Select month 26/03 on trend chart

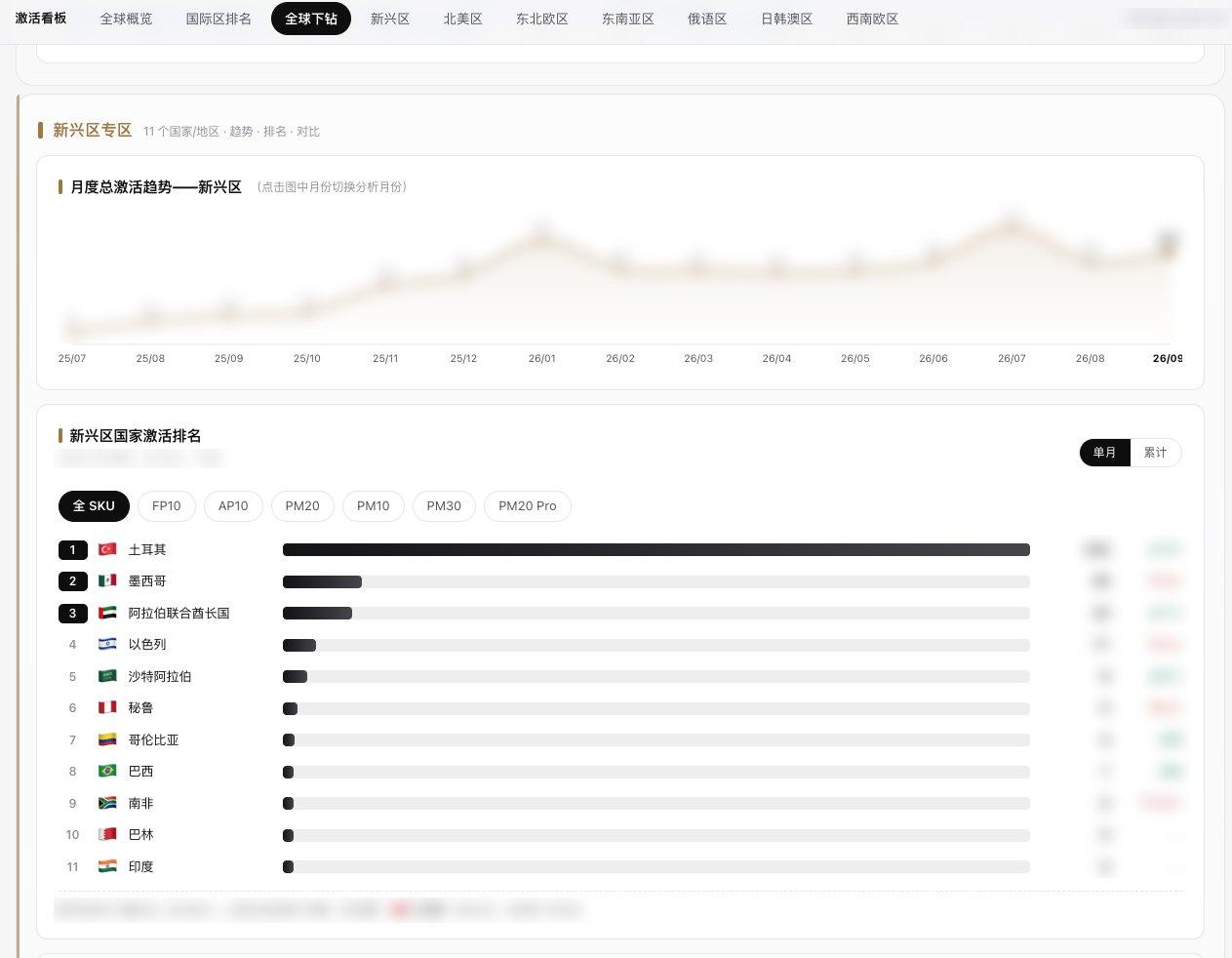(698, 358)
